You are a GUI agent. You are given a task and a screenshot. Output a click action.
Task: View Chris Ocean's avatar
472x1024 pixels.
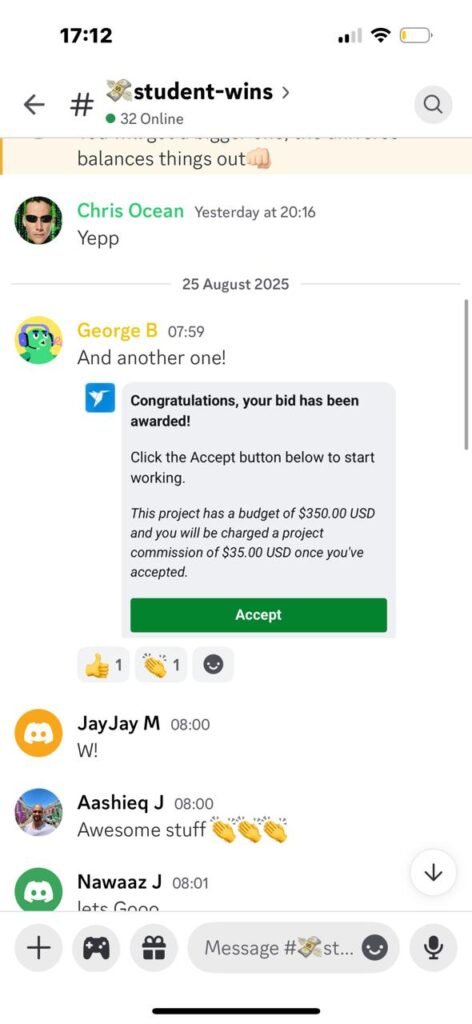tap(39, 221)
